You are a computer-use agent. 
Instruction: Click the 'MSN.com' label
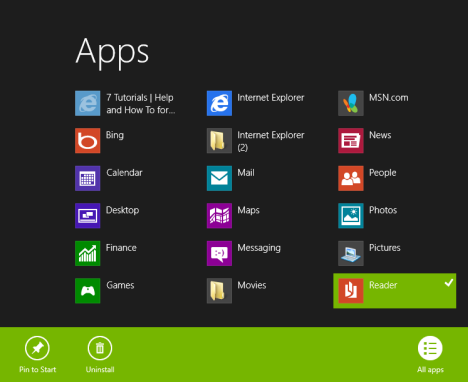pos(389,98)
